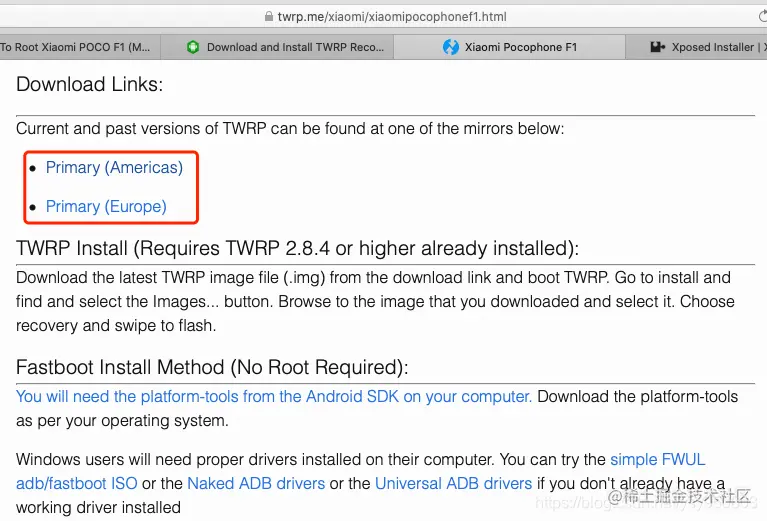Click 'Fastboot Install Method (No Root Required):' heading
This screenshot has height=521, width=767.
[212, 367]
